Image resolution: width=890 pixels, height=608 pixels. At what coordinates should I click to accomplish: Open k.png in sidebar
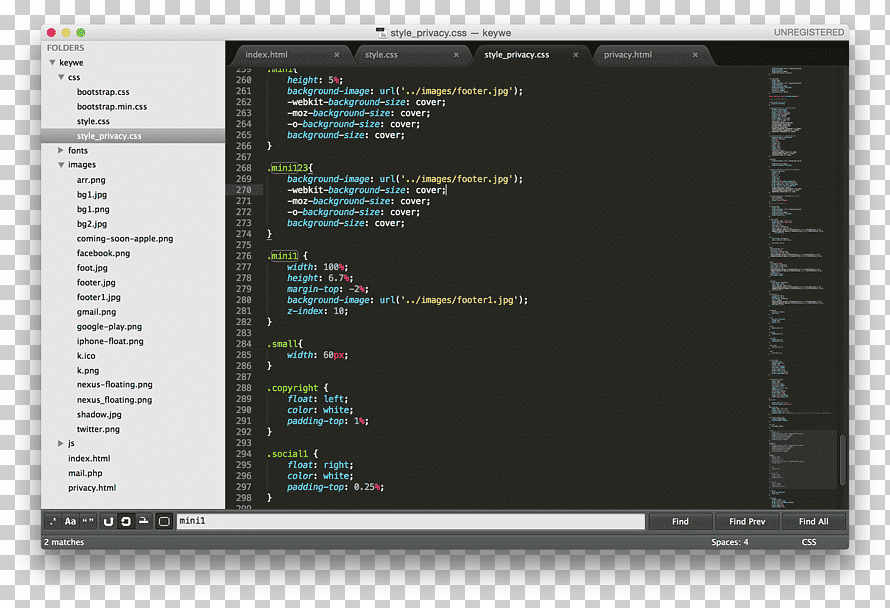coord(88,371)
